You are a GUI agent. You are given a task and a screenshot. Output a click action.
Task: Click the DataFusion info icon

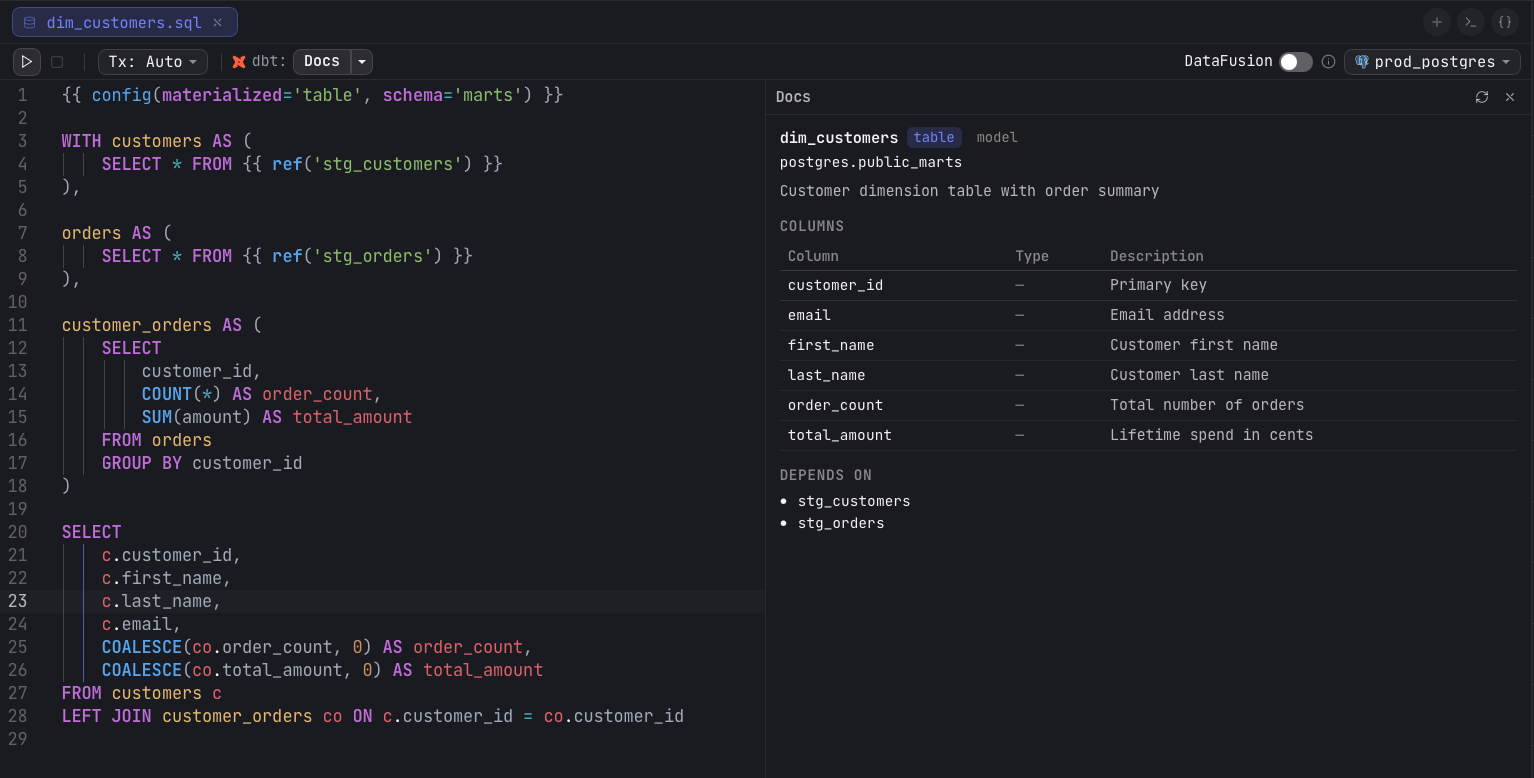[1328, 62]
